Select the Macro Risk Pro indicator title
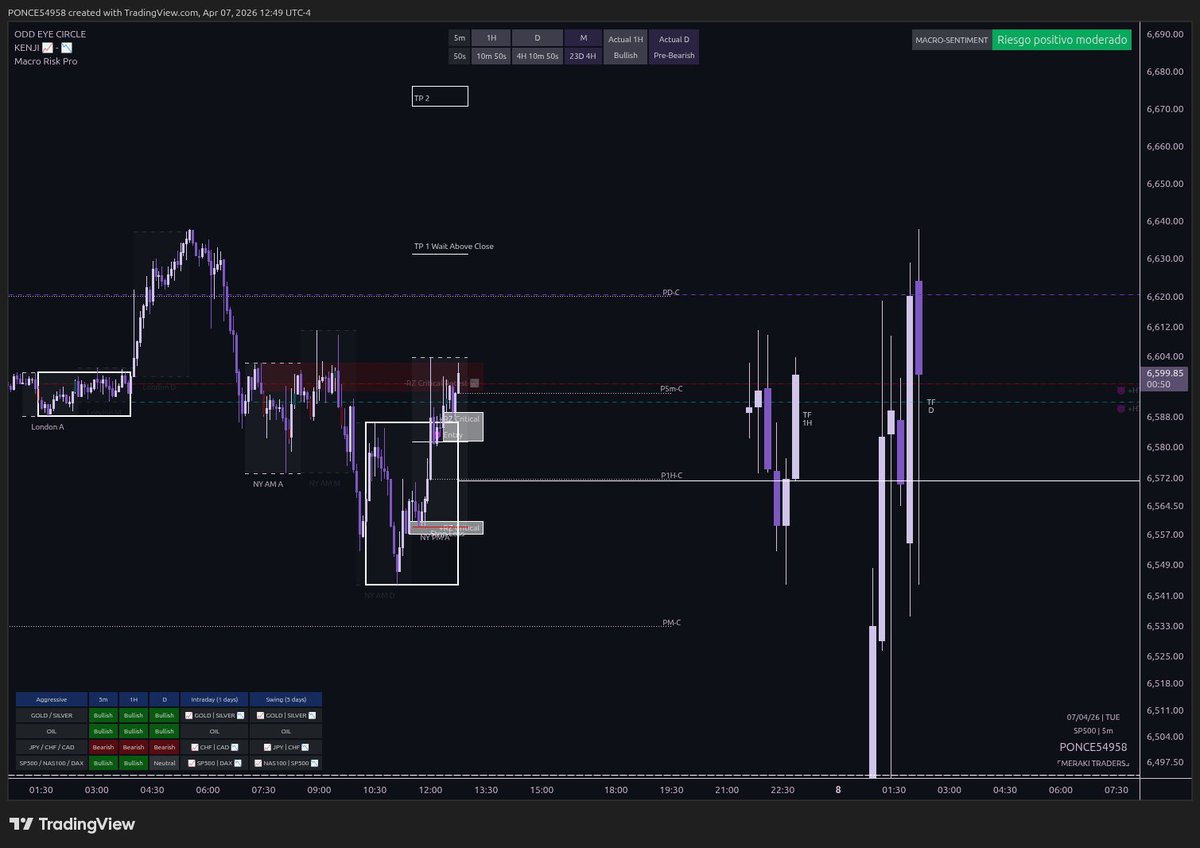The width and height of the screenshot is (1200, 848). 46,61
